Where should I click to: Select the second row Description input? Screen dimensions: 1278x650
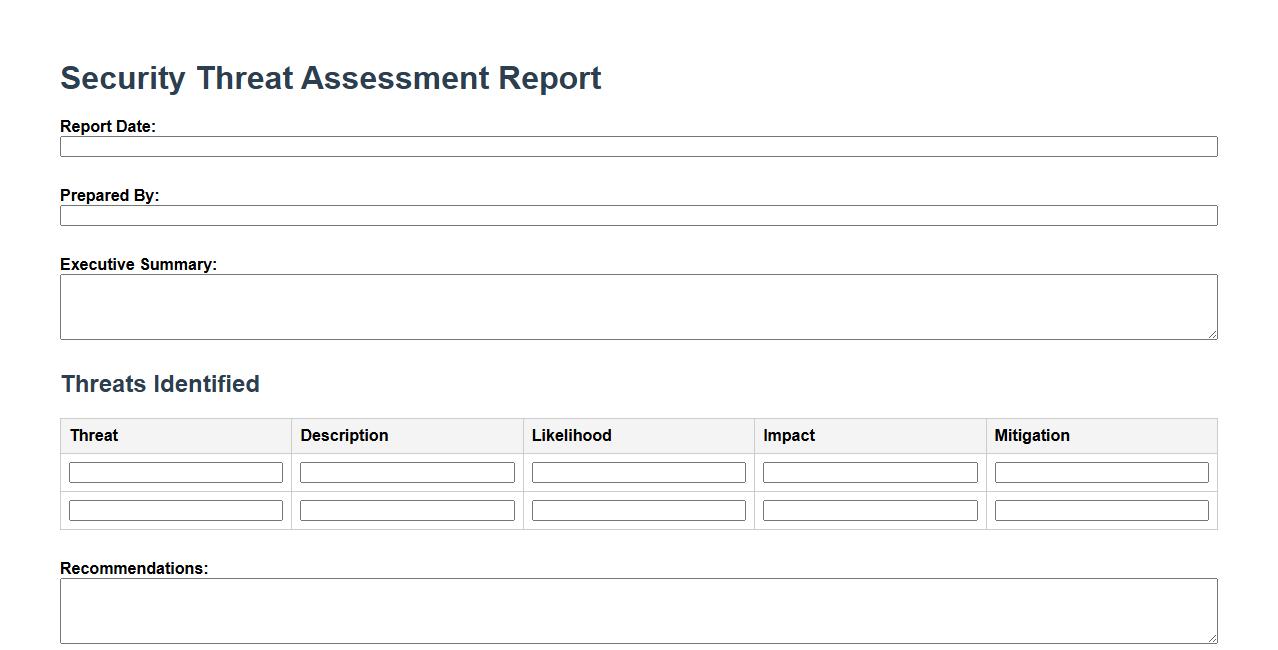tap(407, 511)
